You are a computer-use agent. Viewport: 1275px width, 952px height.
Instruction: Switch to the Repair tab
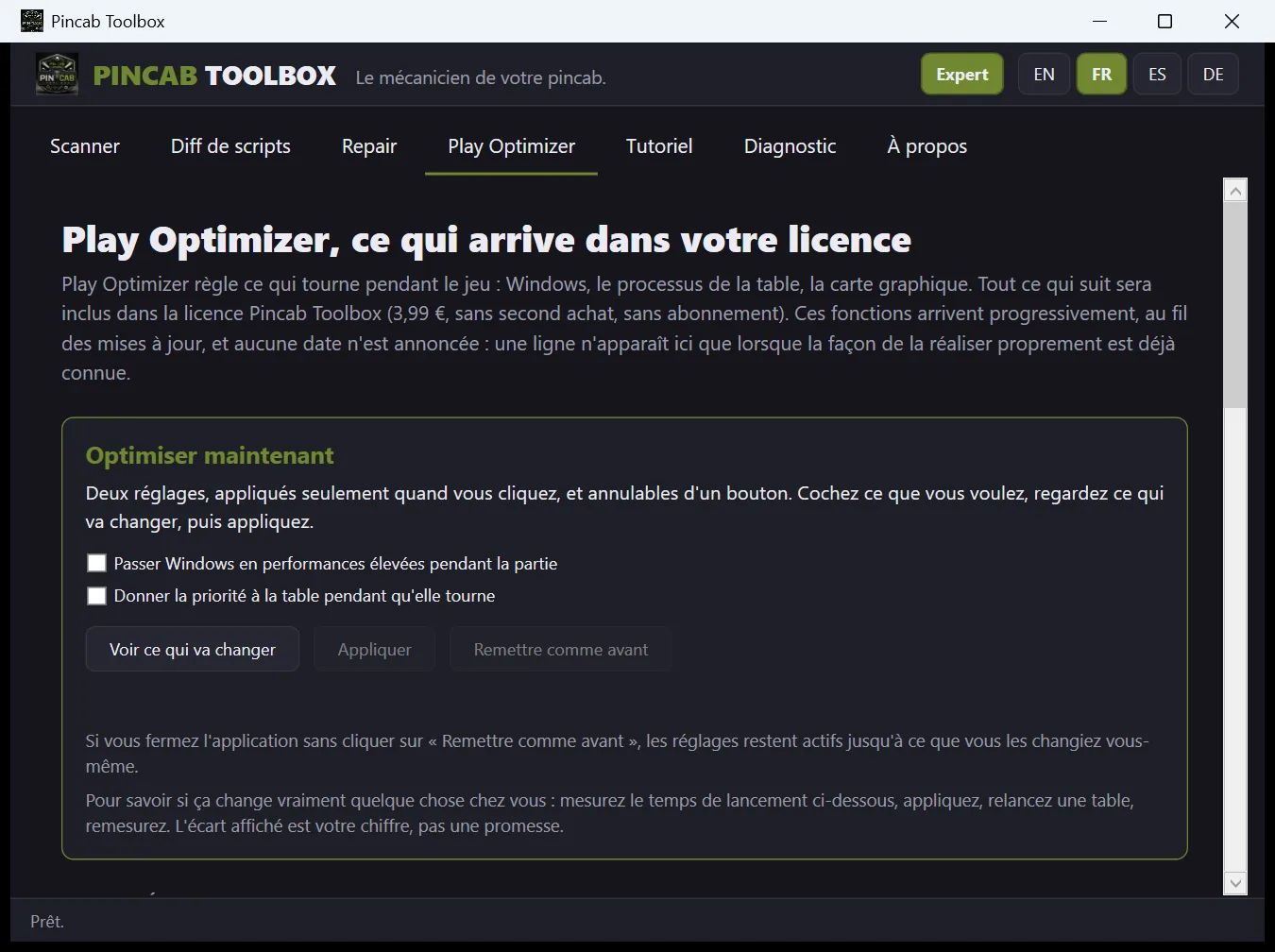coord(369,146)
